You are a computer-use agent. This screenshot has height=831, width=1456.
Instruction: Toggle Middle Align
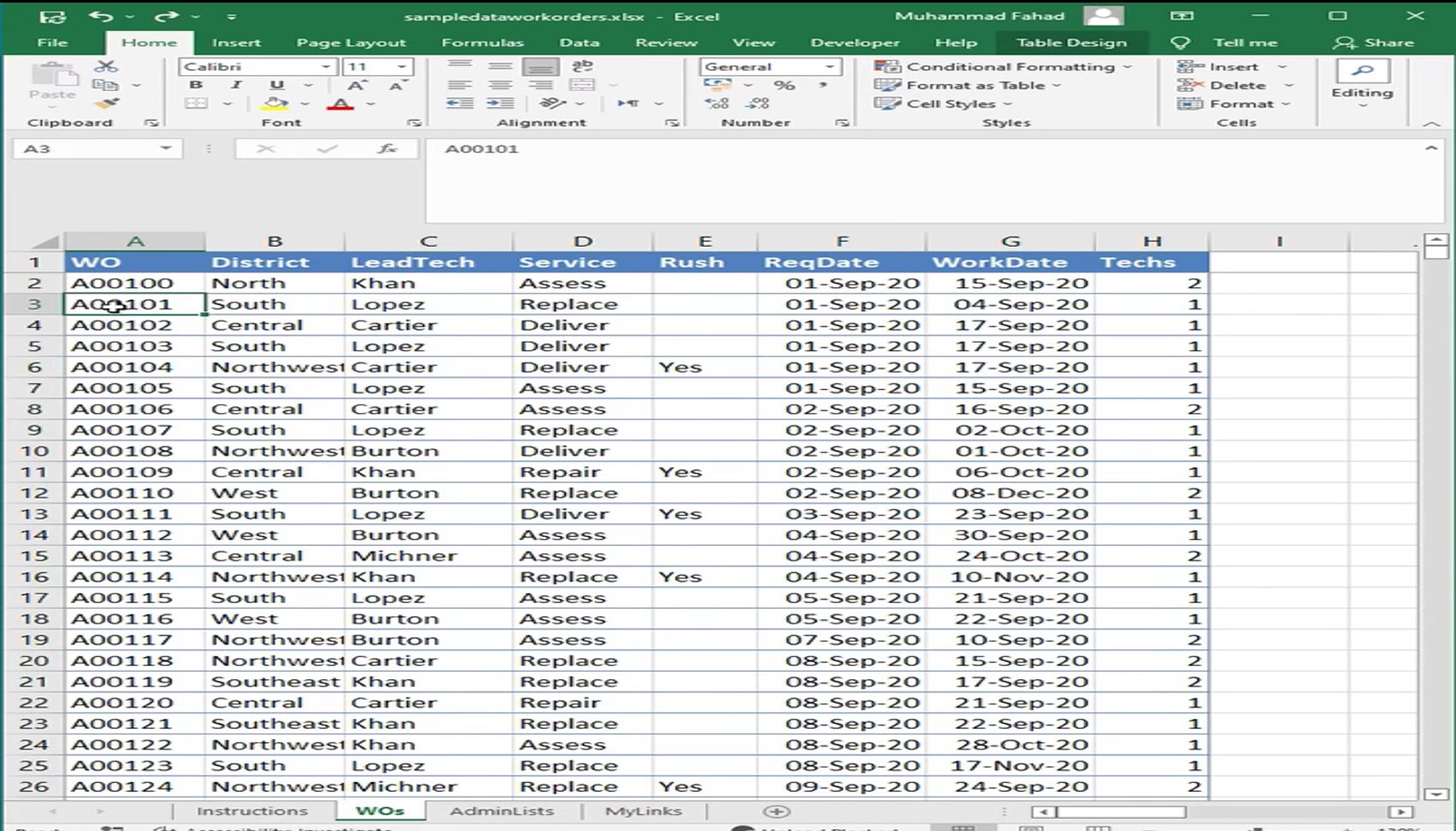pyautogui.click(x=500, y=66)
